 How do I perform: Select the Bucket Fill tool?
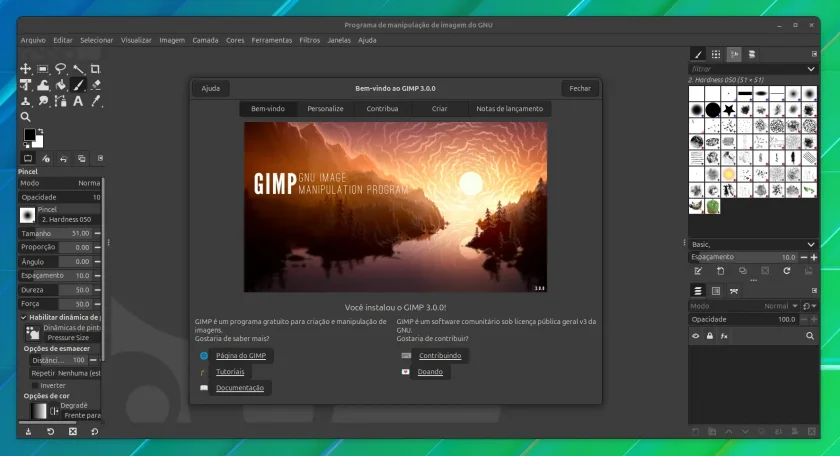coord(61,85)
